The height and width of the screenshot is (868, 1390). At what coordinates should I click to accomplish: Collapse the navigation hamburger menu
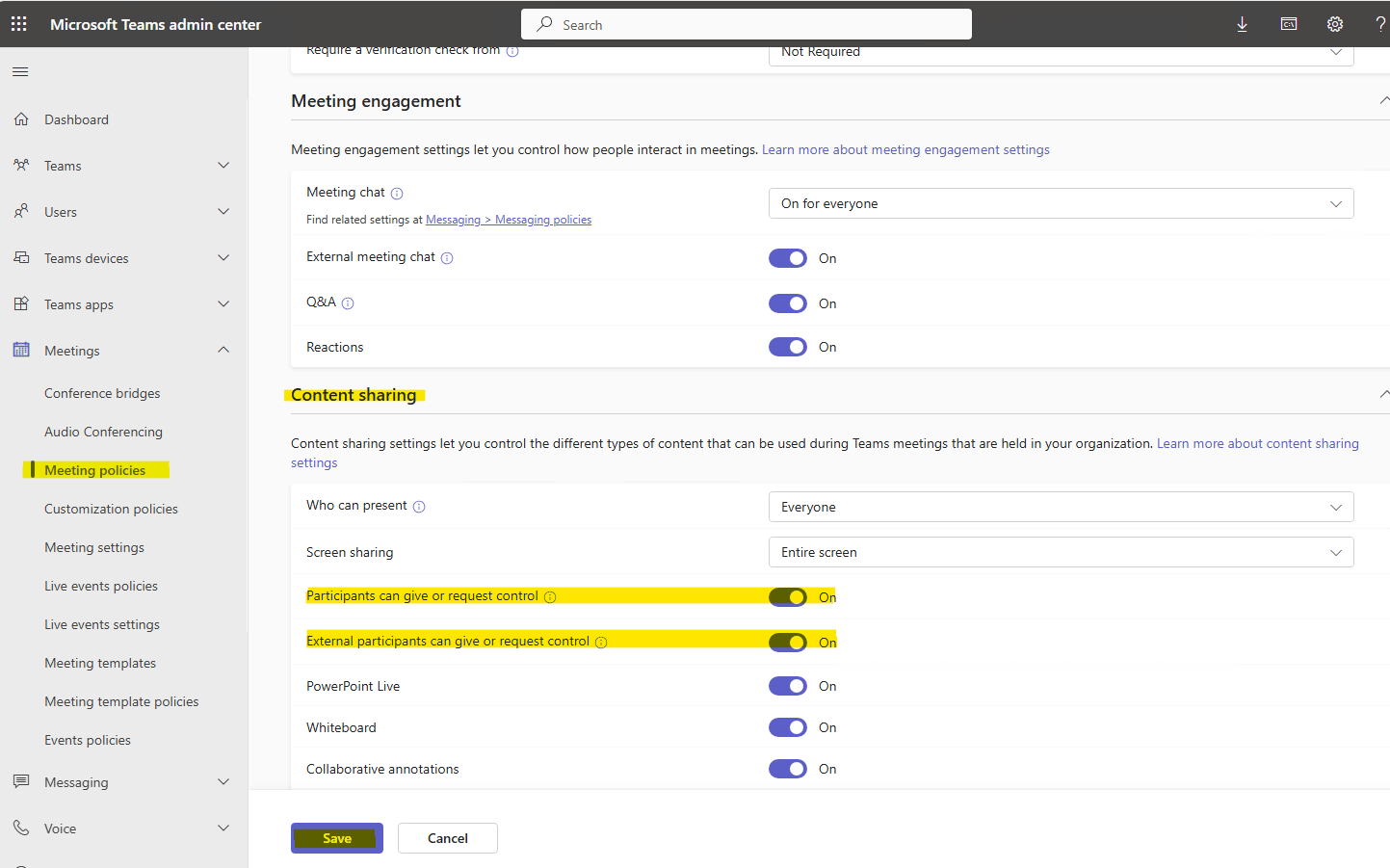pos(20,72)
